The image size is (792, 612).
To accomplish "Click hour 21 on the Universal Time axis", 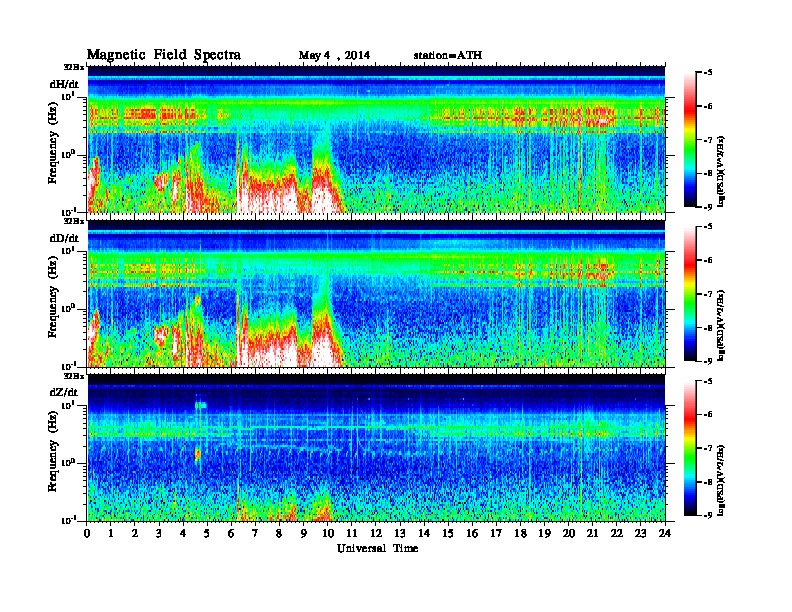I will [592, 533].
